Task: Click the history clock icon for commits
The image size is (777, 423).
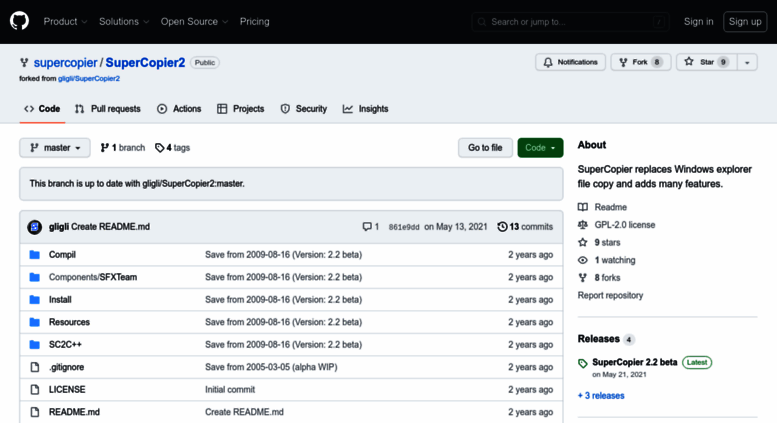Action: point(502,226)
